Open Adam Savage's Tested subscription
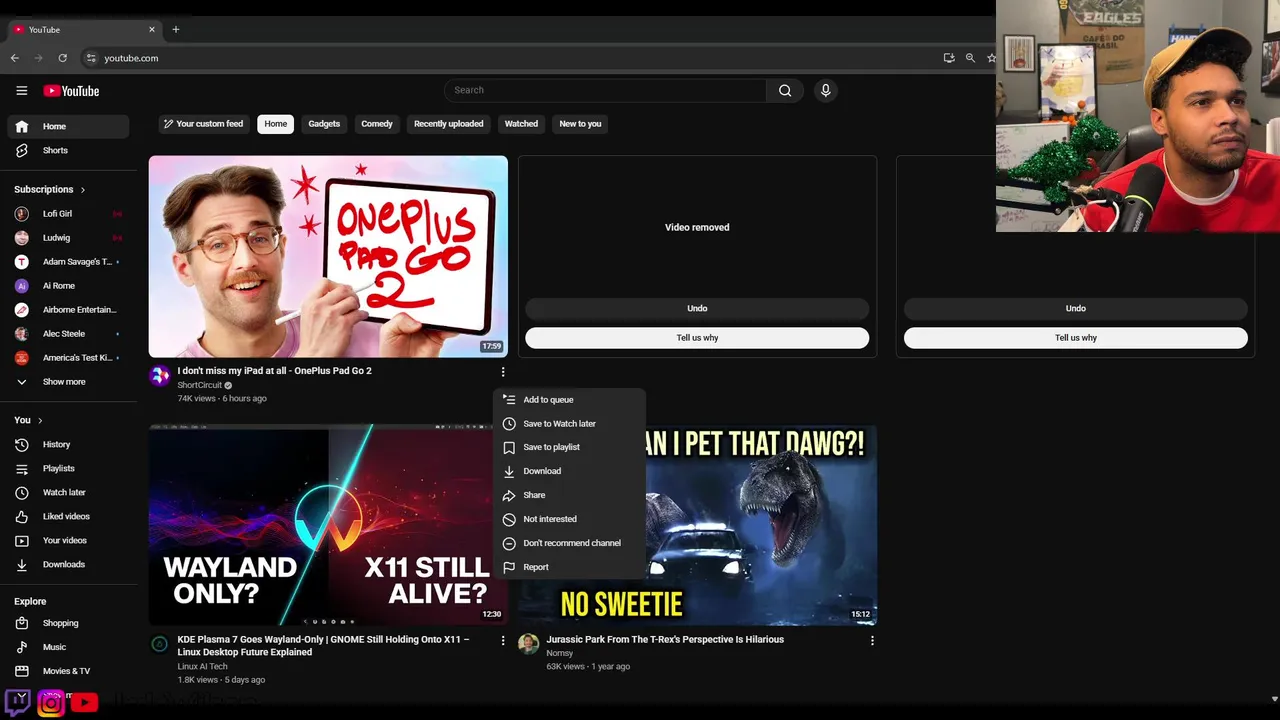Image resolution: width=1280 pixels, height=720 pixels. (x=68, y=261)
